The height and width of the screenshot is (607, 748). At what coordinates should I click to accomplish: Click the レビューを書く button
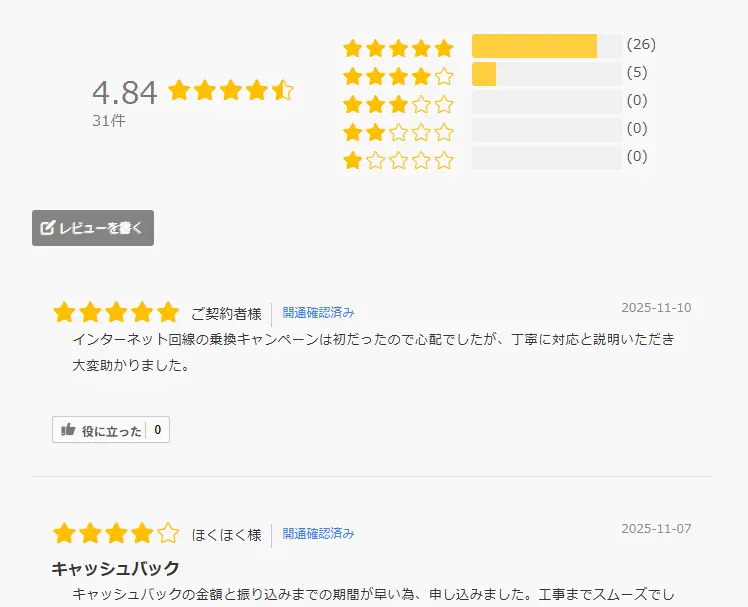pos(93,228)
